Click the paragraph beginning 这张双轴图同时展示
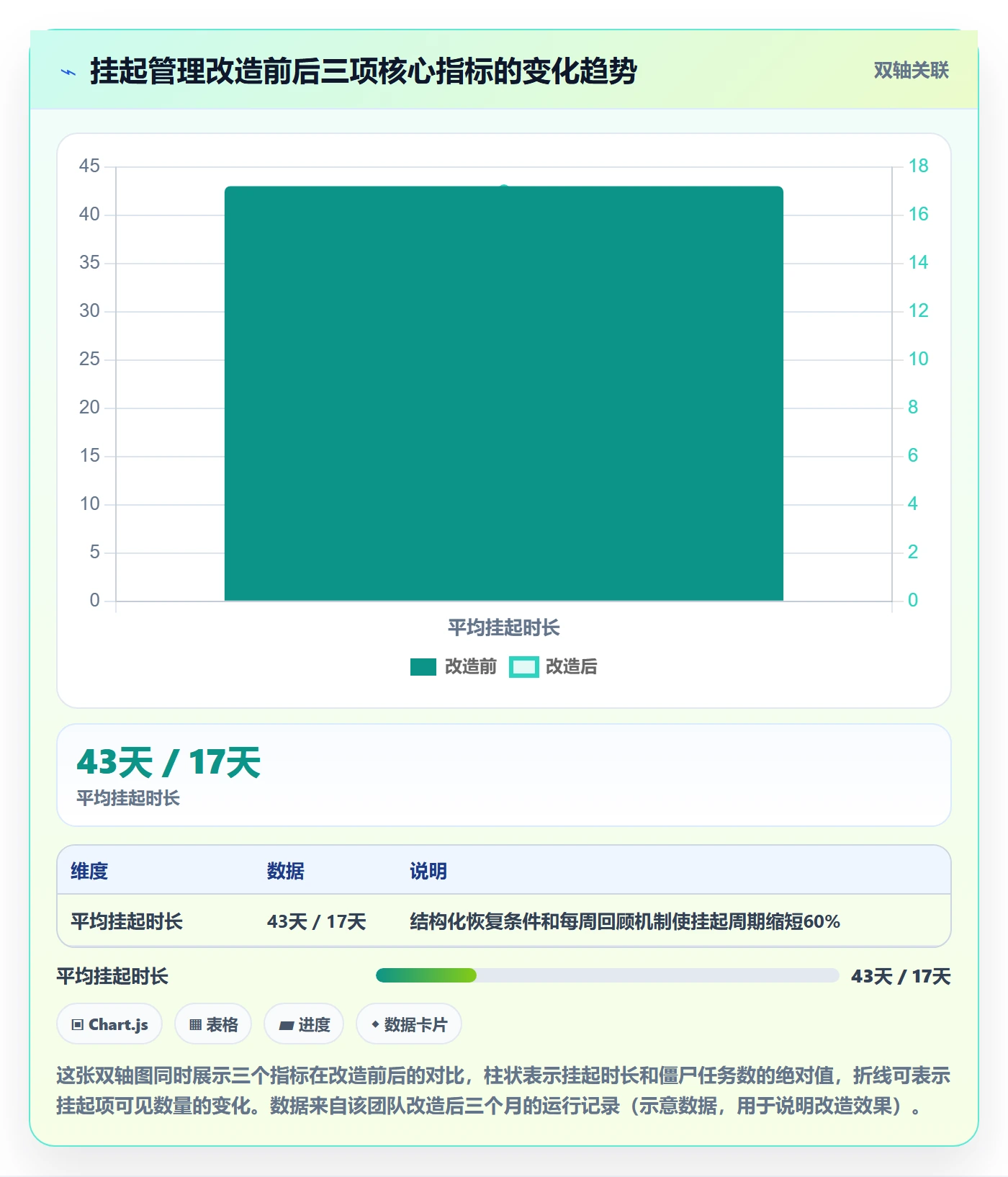1008x1177 pixels. click(x=503, y=1091)
